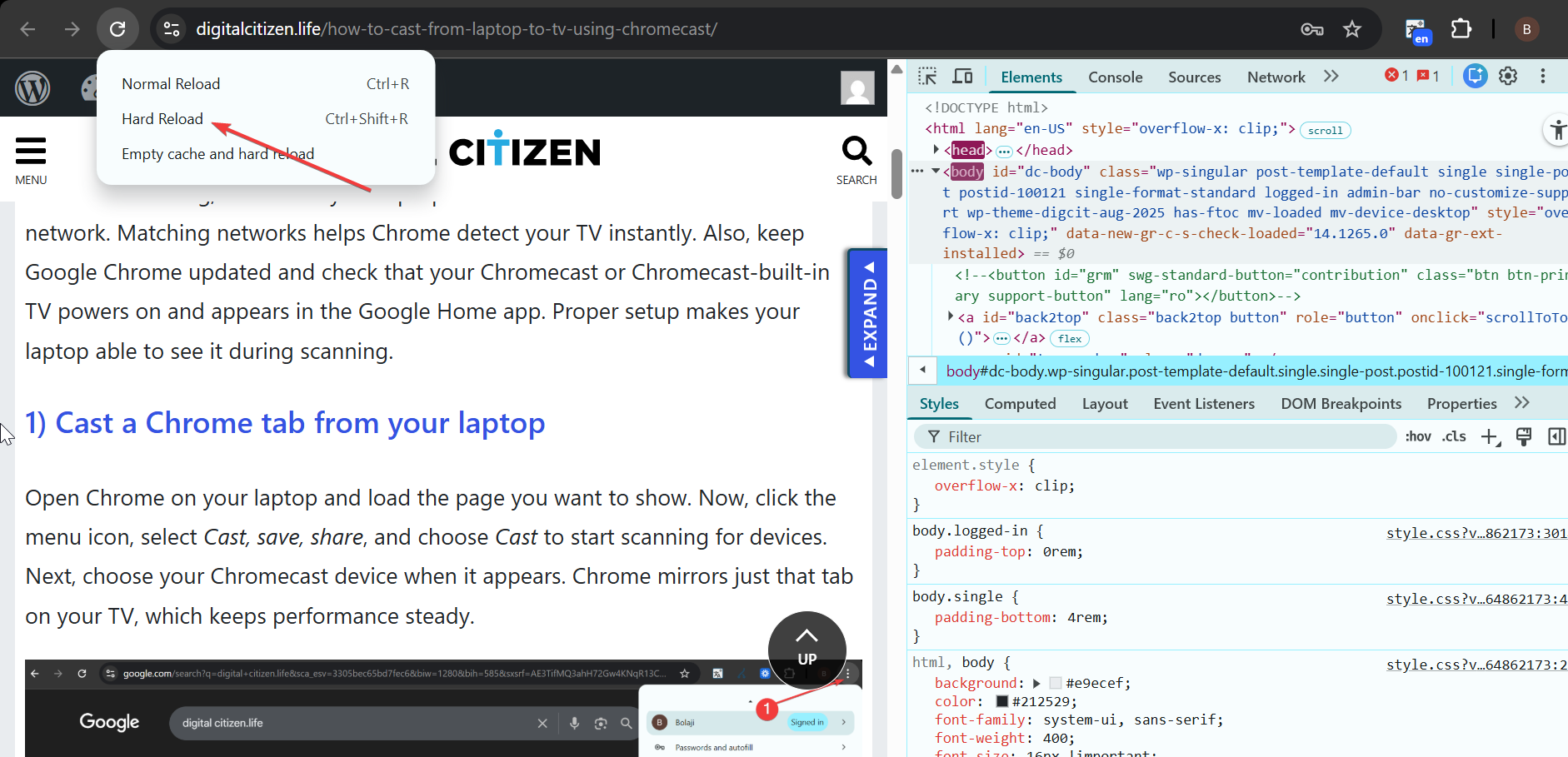Toggle element state with :hov
Viewport: 1568px width, 757px height.
tap(1418, 436)
